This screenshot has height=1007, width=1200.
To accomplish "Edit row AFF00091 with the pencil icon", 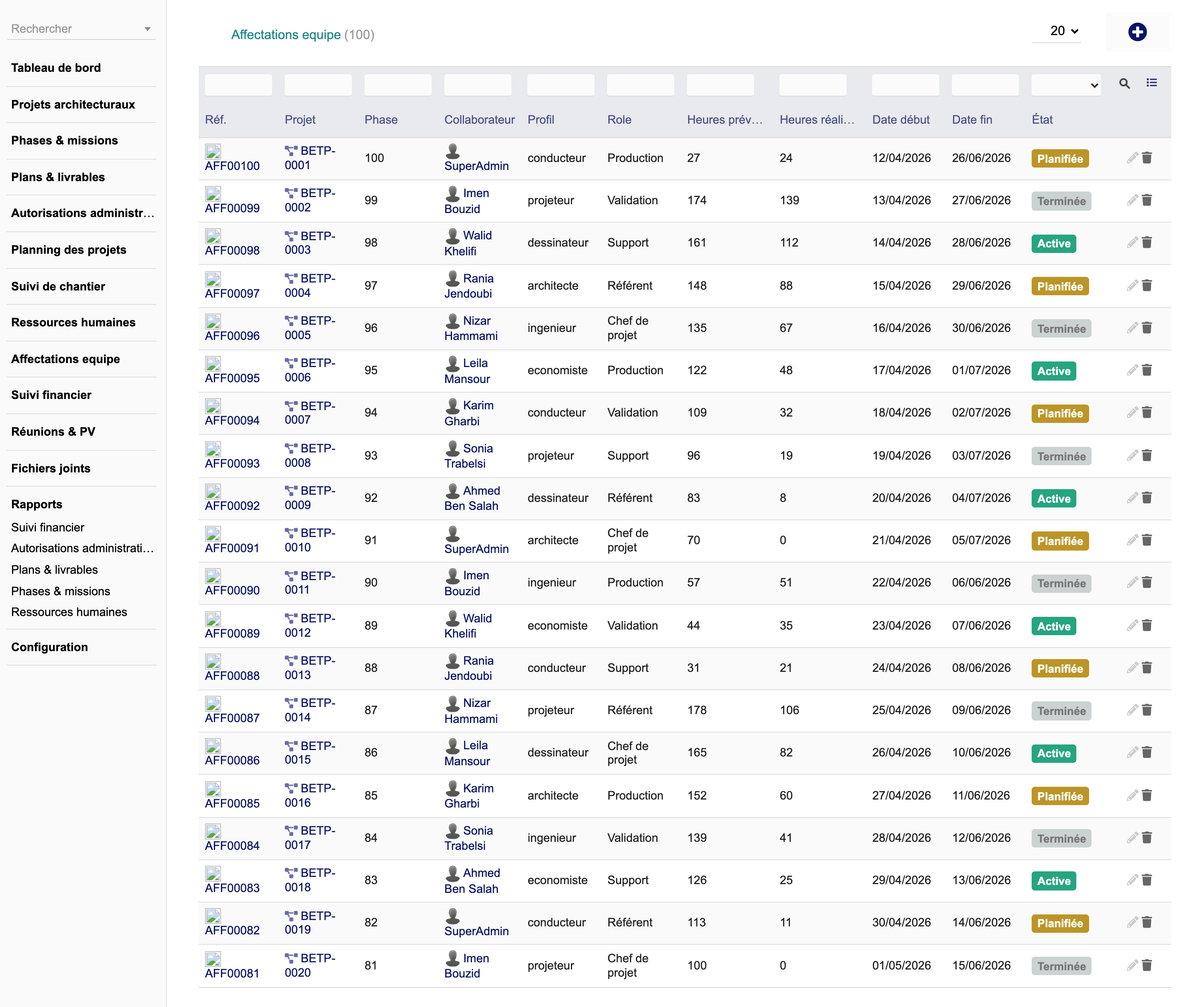I will [1132, 540].
